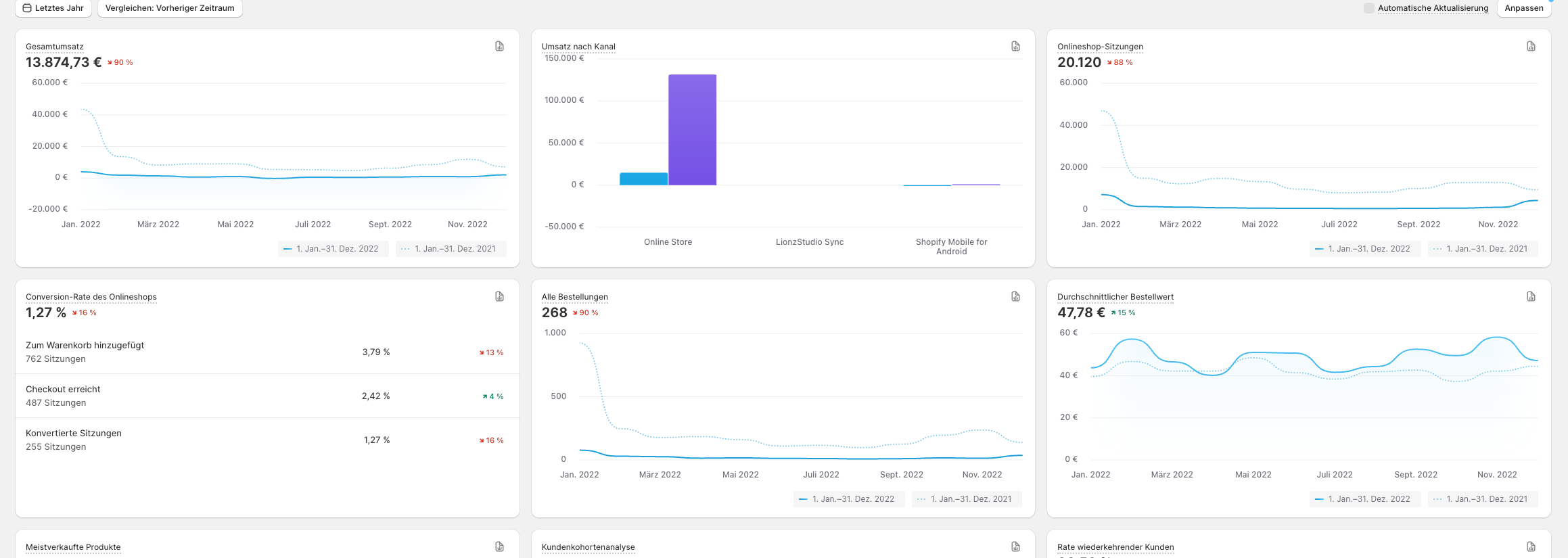
Task: Enable the Automatische Aktualisierung checkbox
Action: tap(1368, 8)
